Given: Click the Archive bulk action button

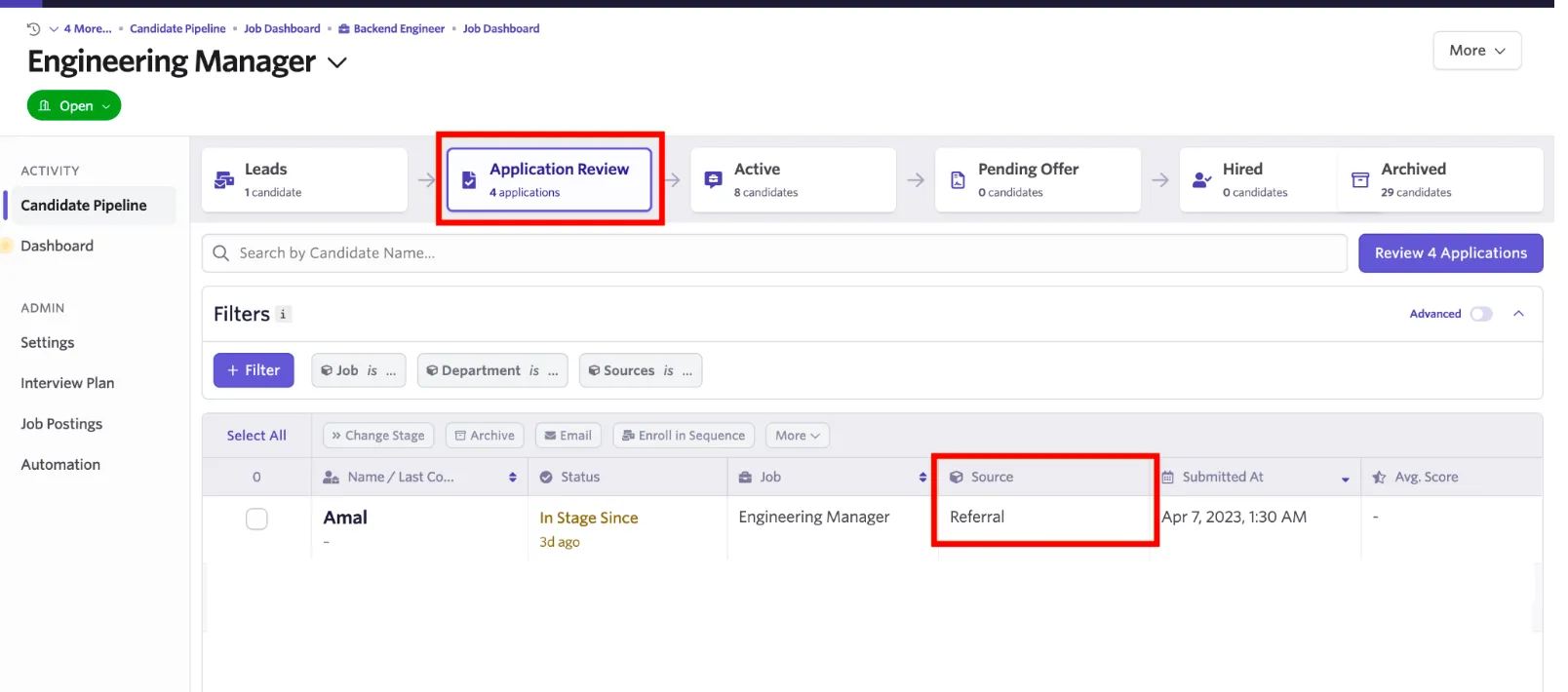Looking at the screenshot, I should (485, 436).
